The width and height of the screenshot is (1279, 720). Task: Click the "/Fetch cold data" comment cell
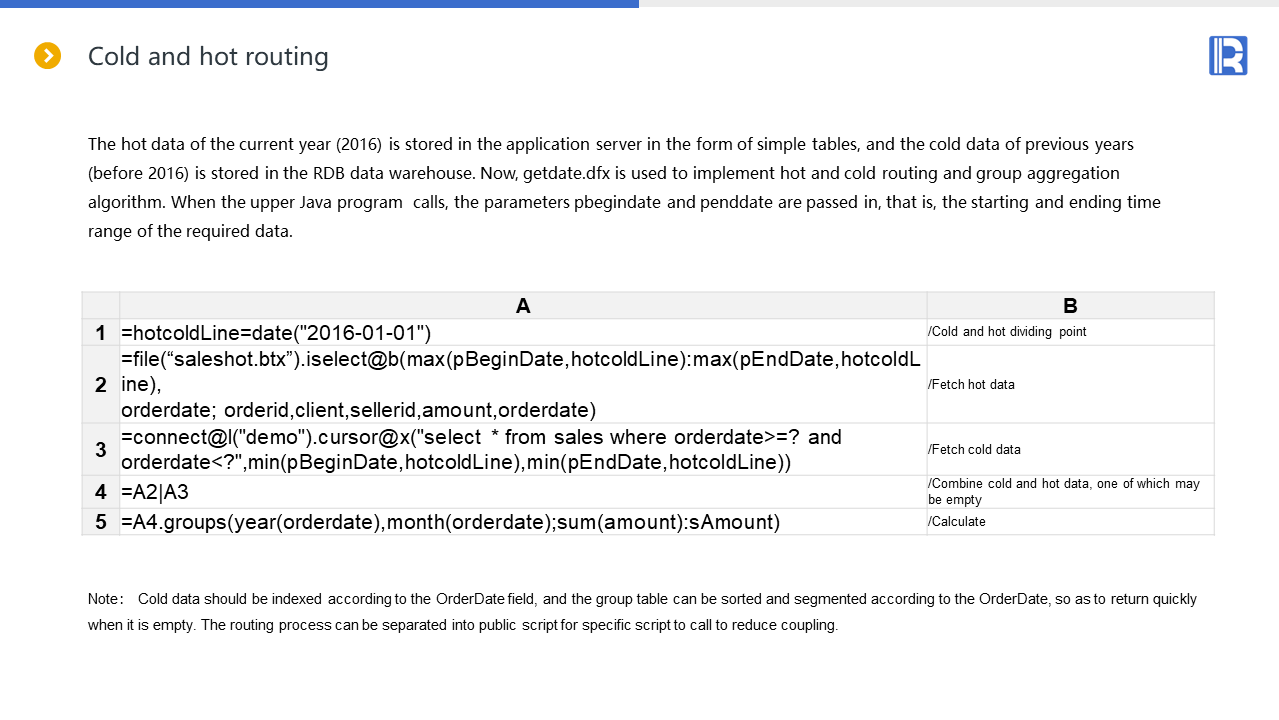(x=974, y=450)
